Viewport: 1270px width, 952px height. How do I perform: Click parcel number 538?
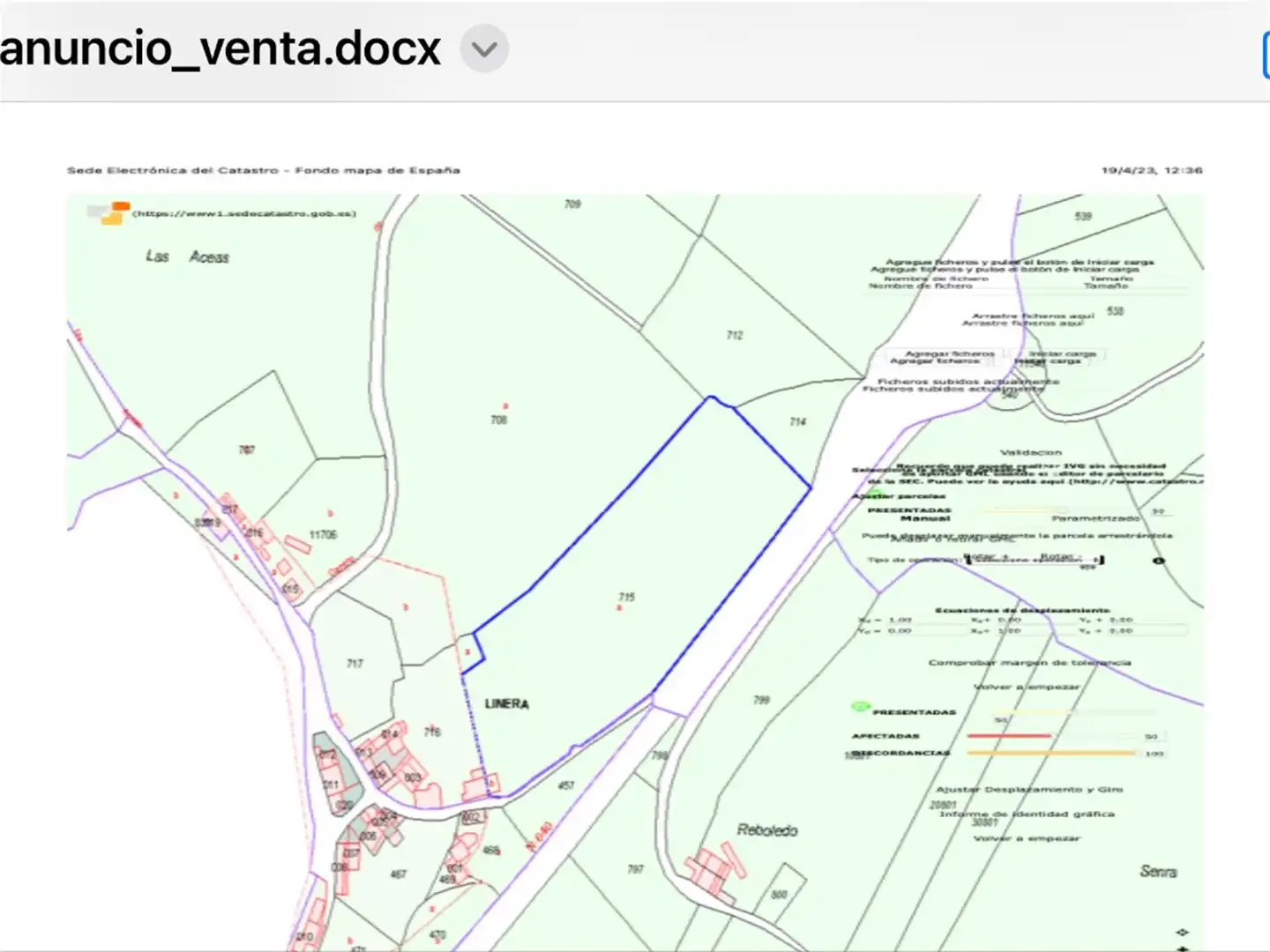pos(1115,310)
